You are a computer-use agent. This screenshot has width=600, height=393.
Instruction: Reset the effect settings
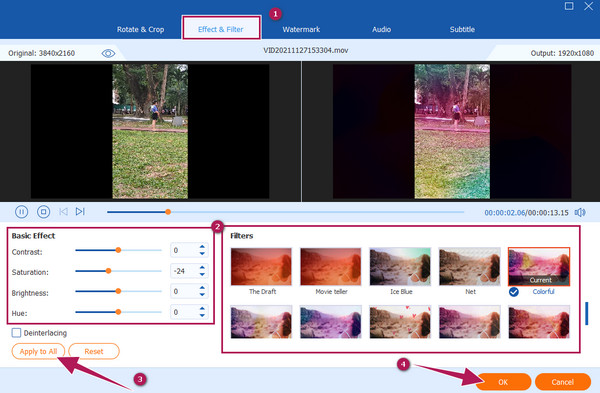point(94,351)
